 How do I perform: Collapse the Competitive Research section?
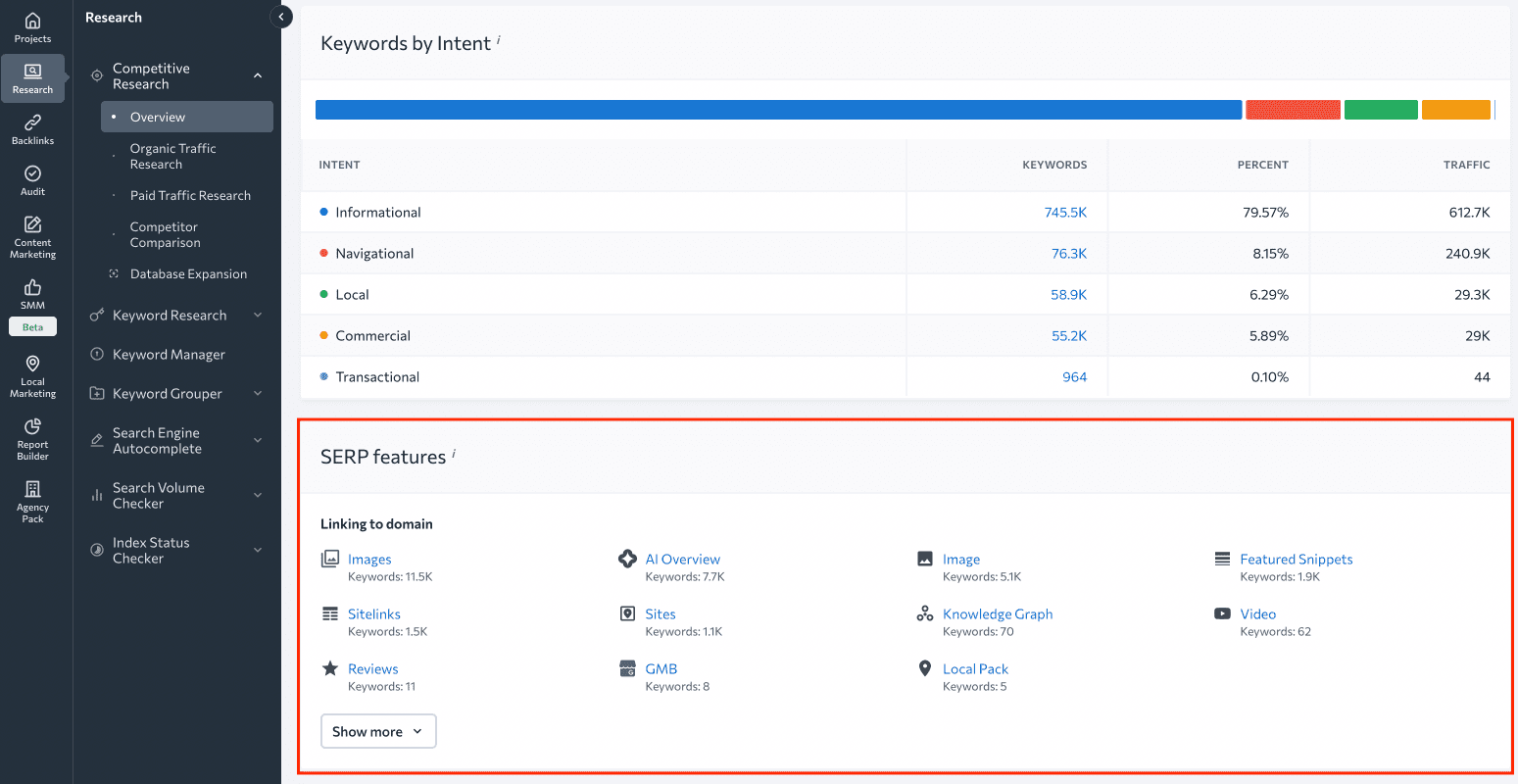click(x=257, y=74)
